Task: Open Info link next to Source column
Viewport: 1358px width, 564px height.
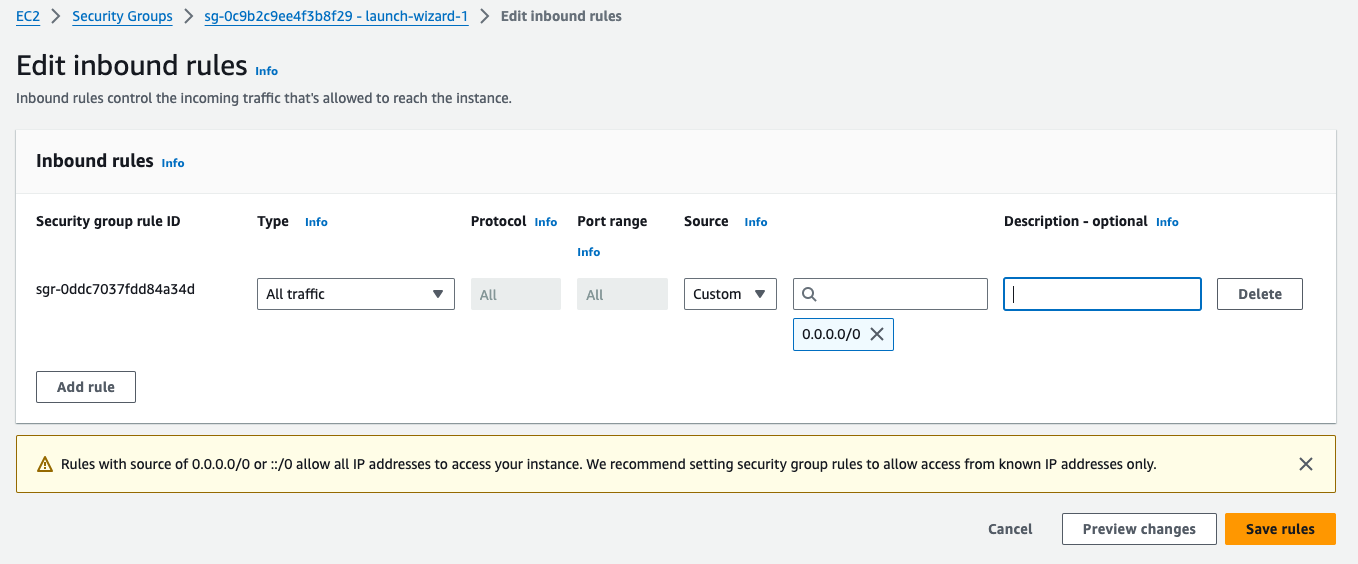Action: tap(756, 222)
